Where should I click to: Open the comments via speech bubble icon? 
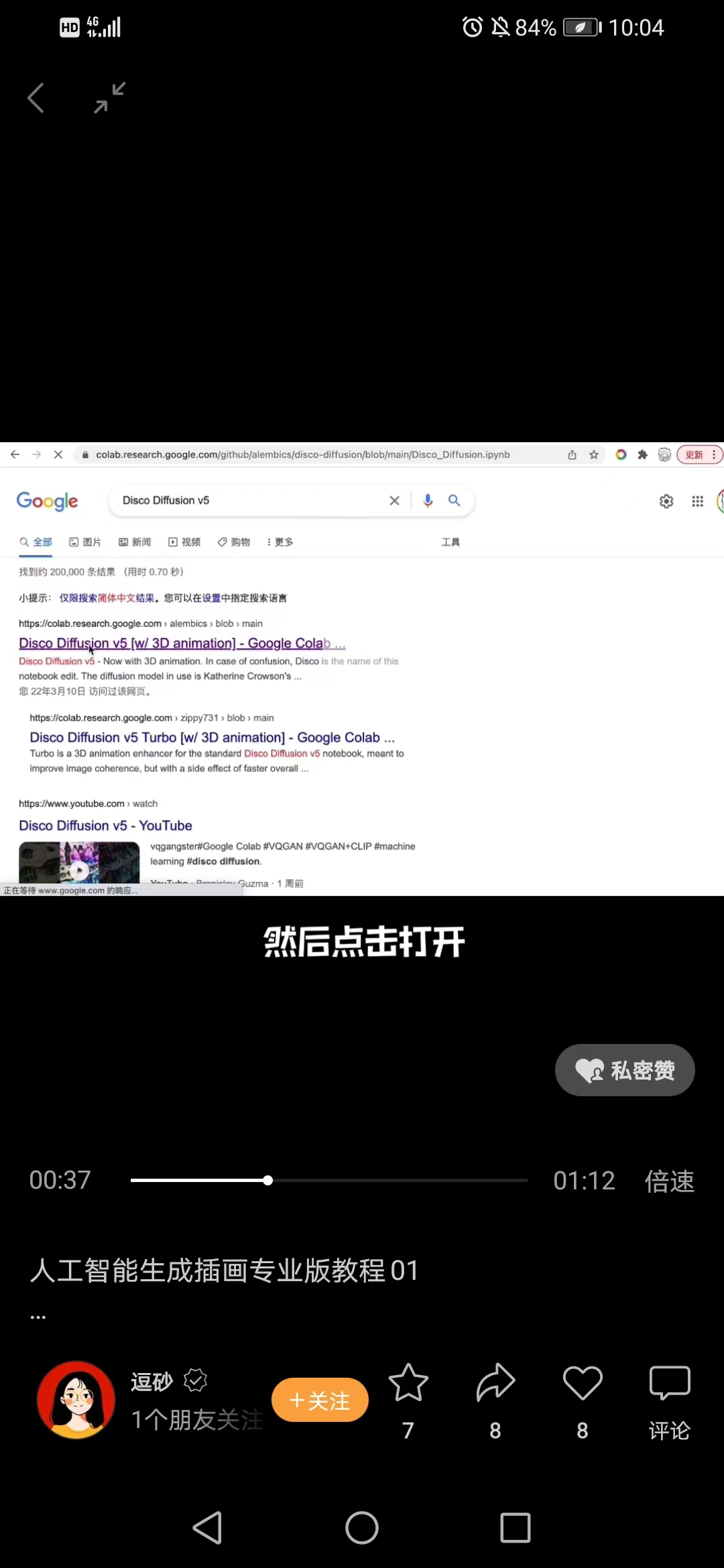[670, 1383]
